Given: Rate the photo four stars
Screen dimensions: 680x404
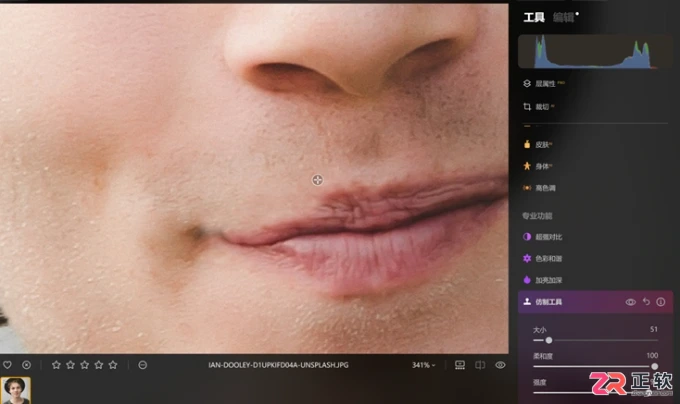Looking at the screenshot, I should pyautogui.click(x=99, y=365).
